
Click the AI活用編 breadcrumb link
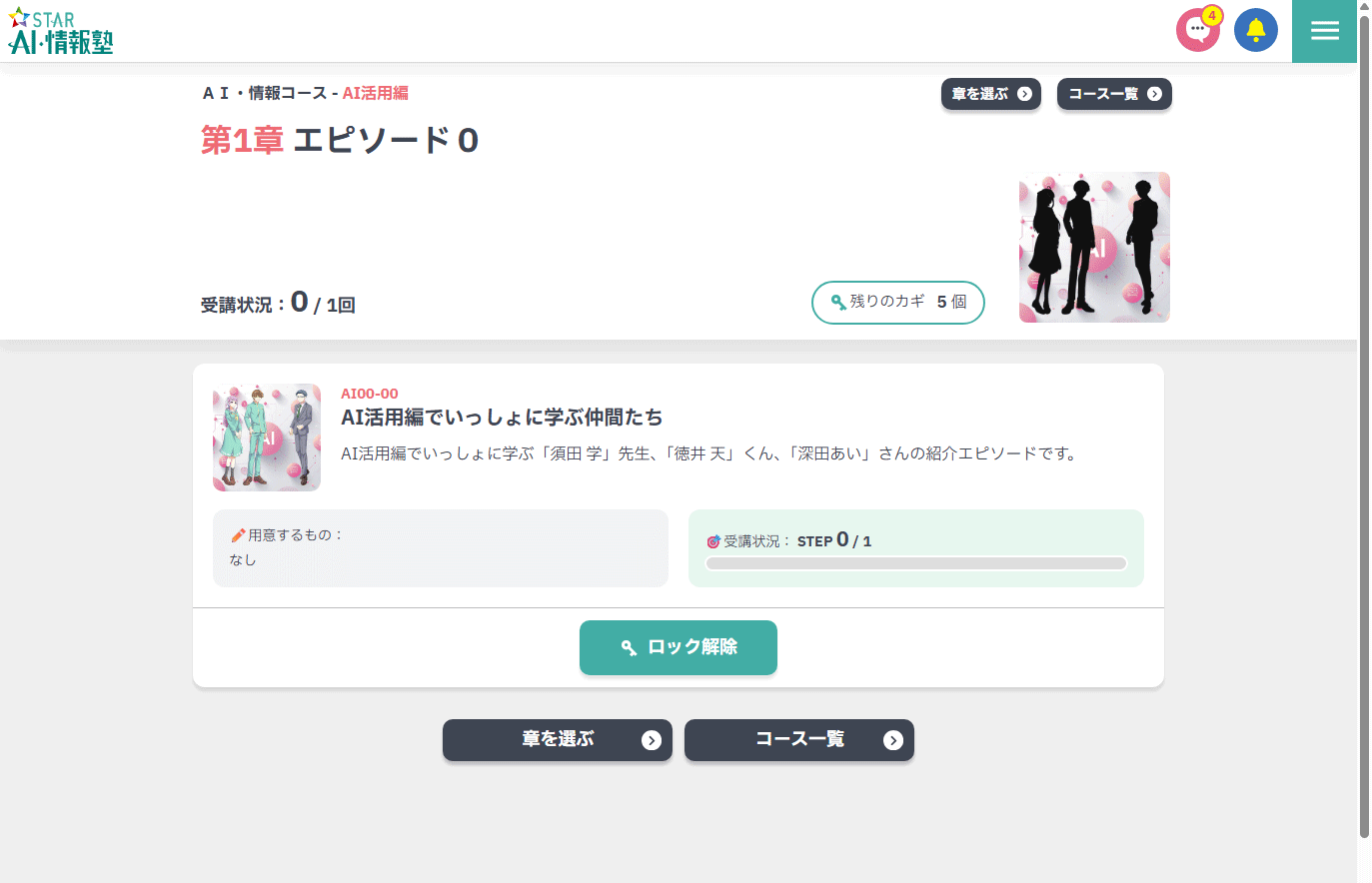(x=376, y=93)
